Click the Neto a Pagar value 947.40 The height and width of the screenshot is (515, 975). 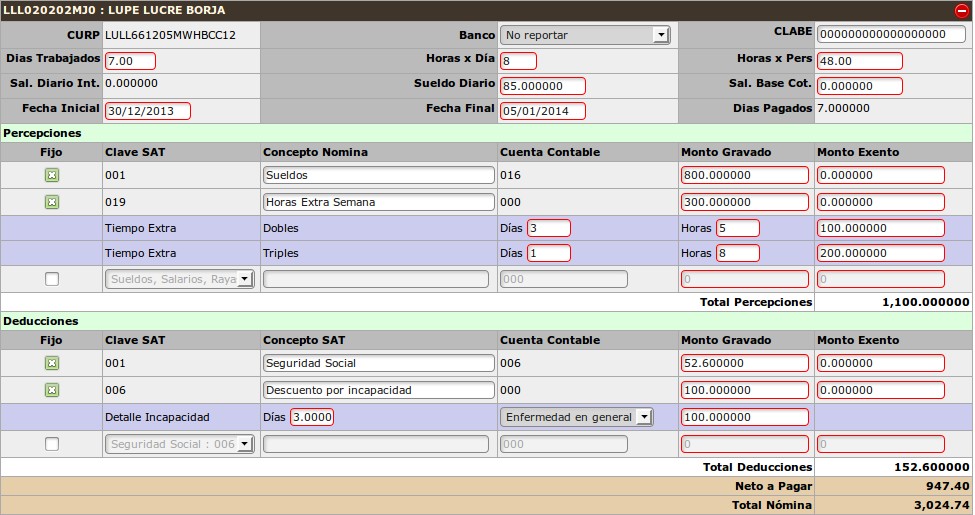coord(948,486)
